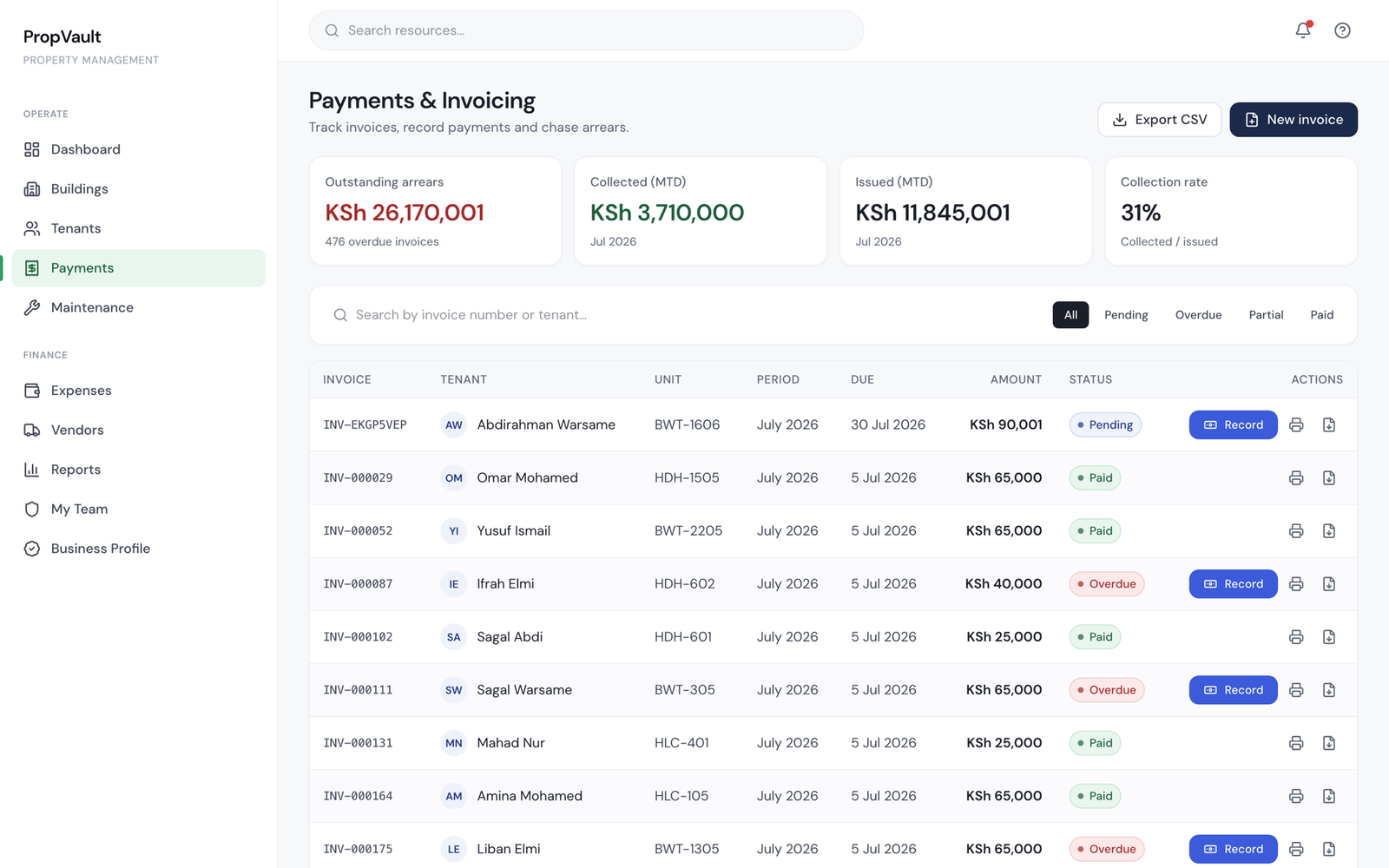1389x868 pixels.
Task: Click the Dashboard sidebar icon
Action: coord(32,149)
